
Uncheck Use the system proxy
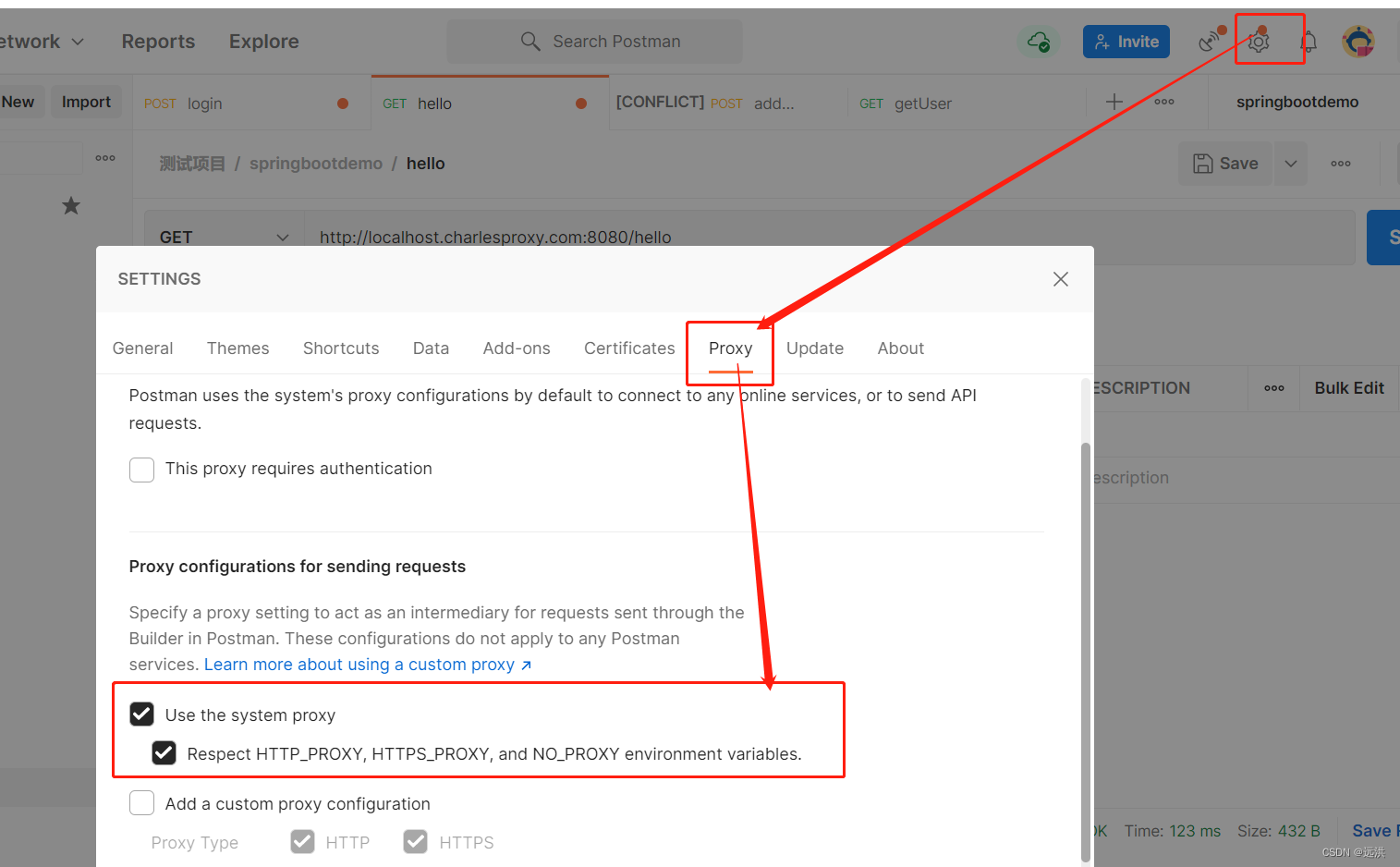tap(141, 714)
